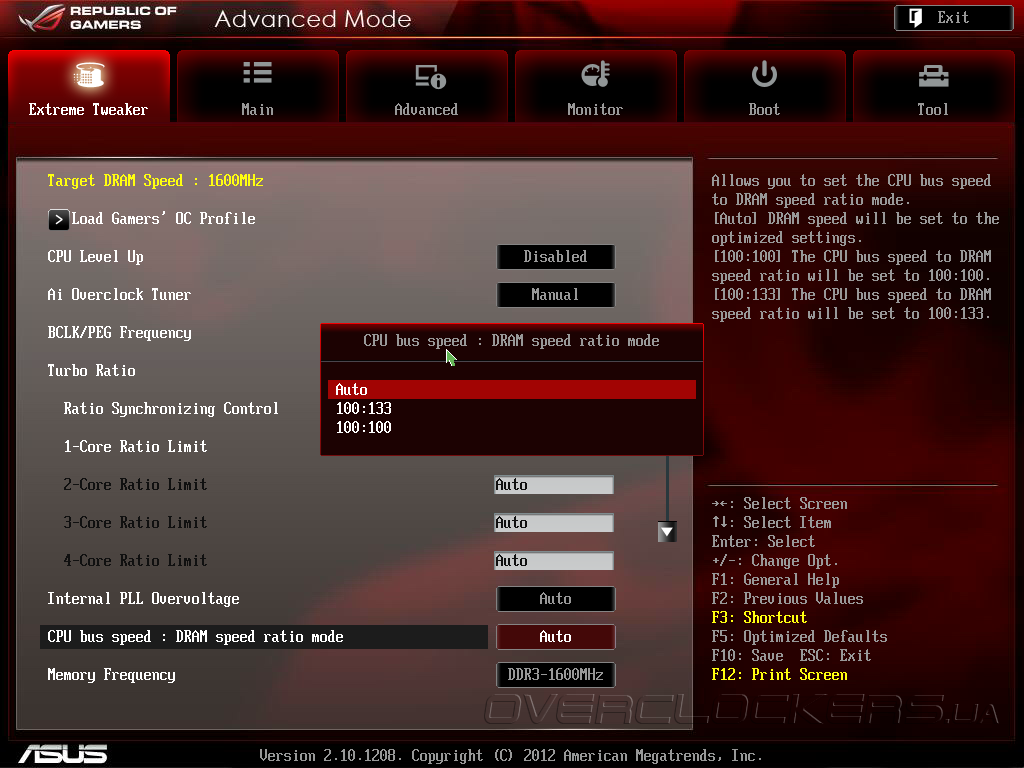1024x768 pixels.
Task: Select Ratio Synchronizing Control row
Action: pyautogui.click(x=171, y=409)
